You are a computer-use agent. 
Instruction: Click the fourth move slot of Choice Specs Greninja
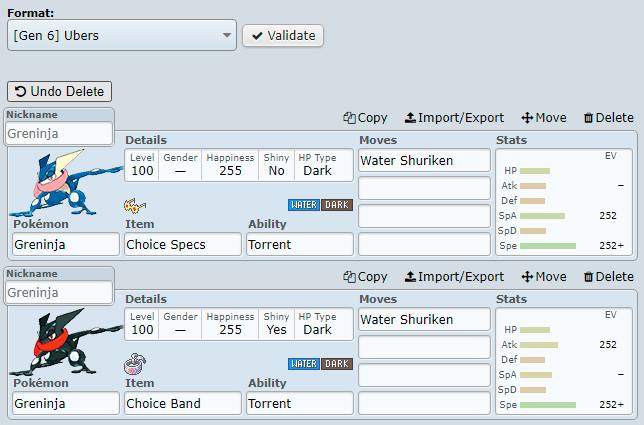pos(424,244)
